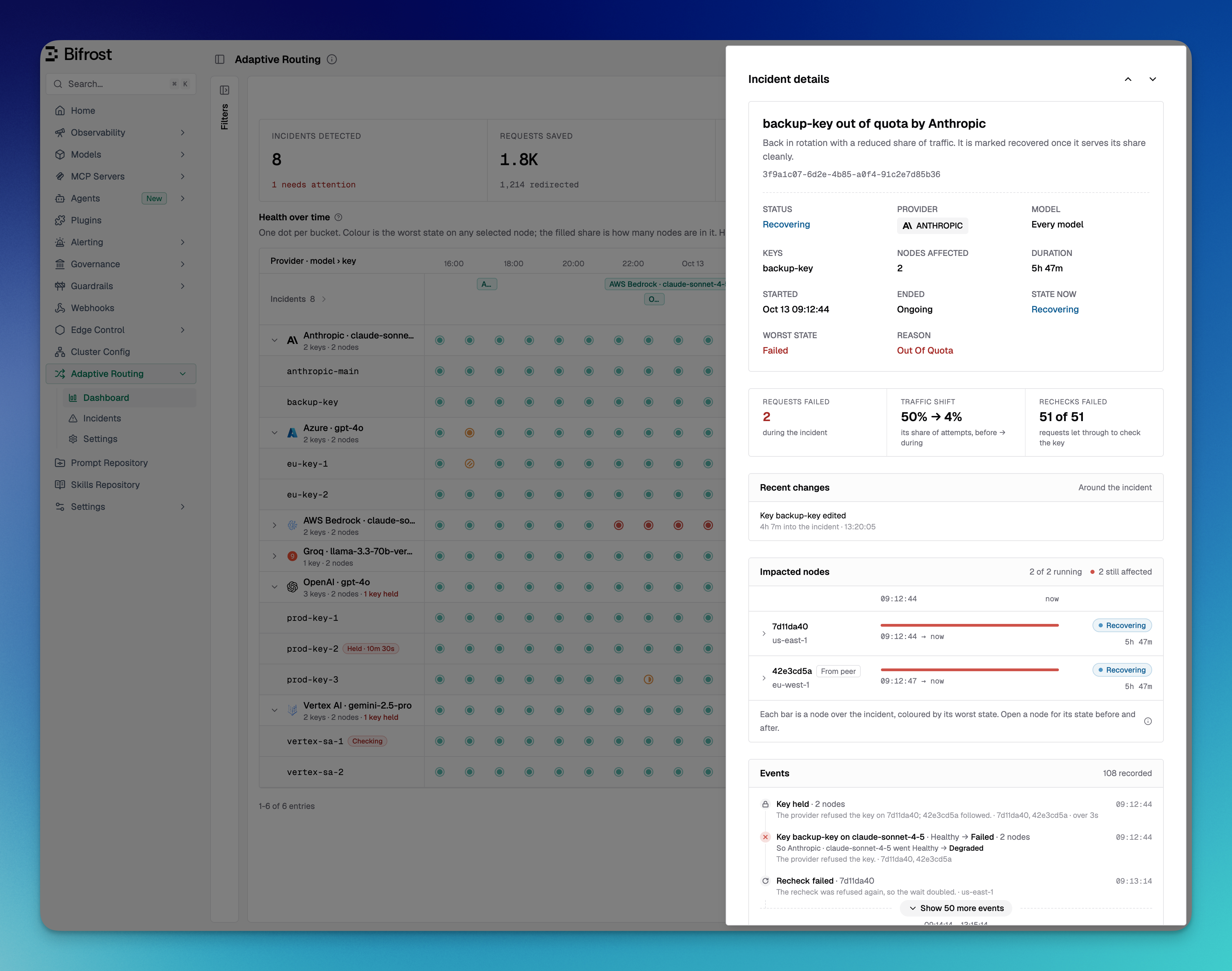
Task: Click the ANTHROPIC provider badge
Action: 932,226
